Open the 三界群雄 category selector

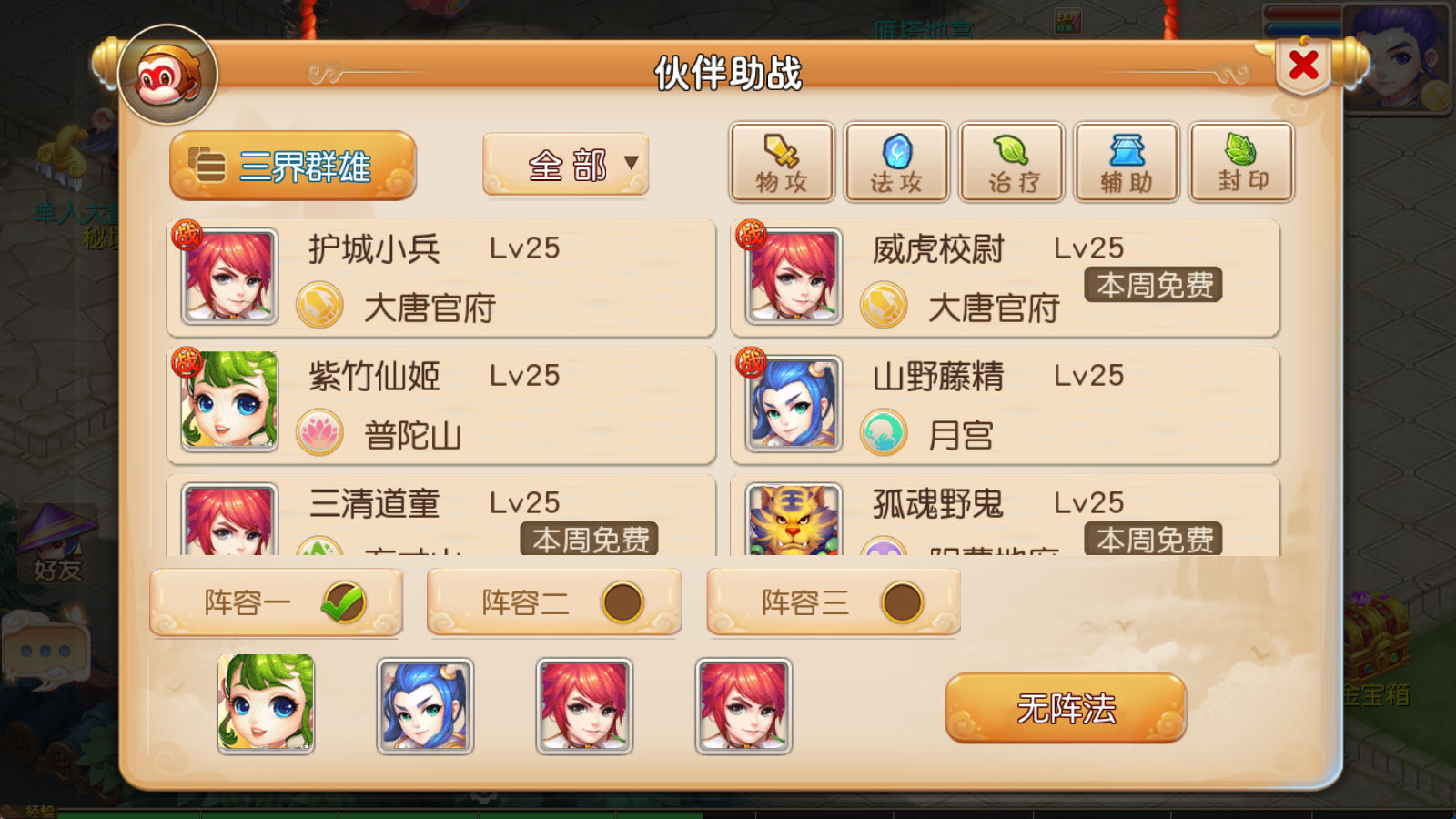[x=293, y=166]
